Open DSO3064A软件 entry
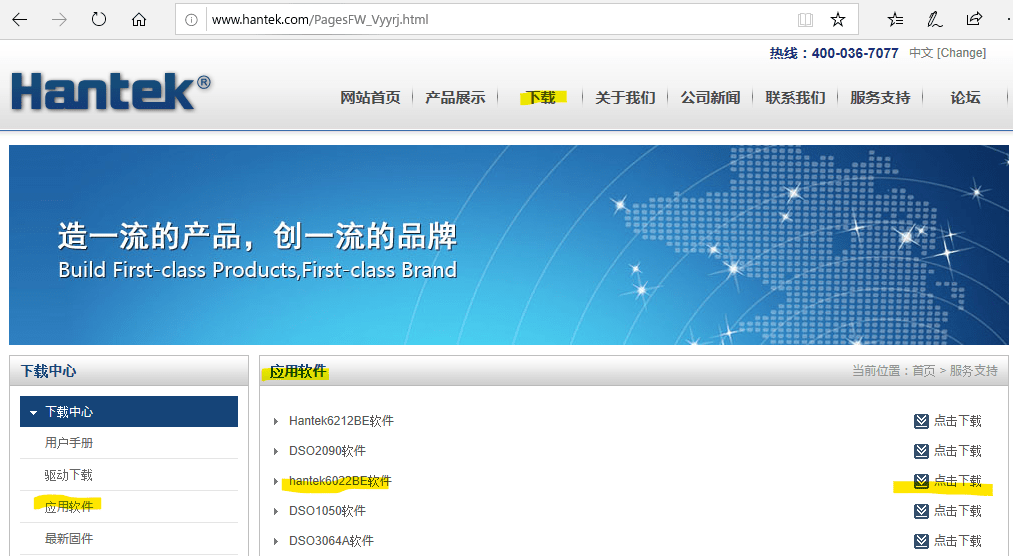Screen dimensions: 1013x556 coord(331,541)
